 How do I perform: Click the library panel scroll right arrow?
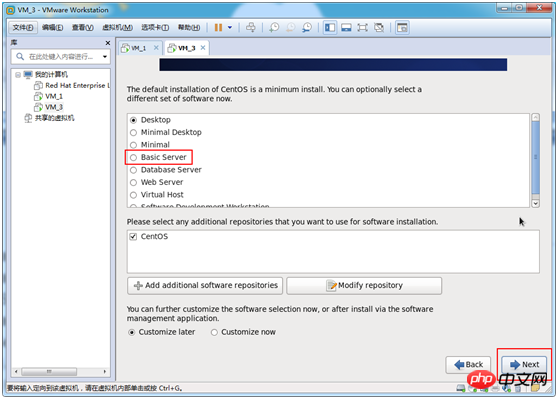point(105,372)
